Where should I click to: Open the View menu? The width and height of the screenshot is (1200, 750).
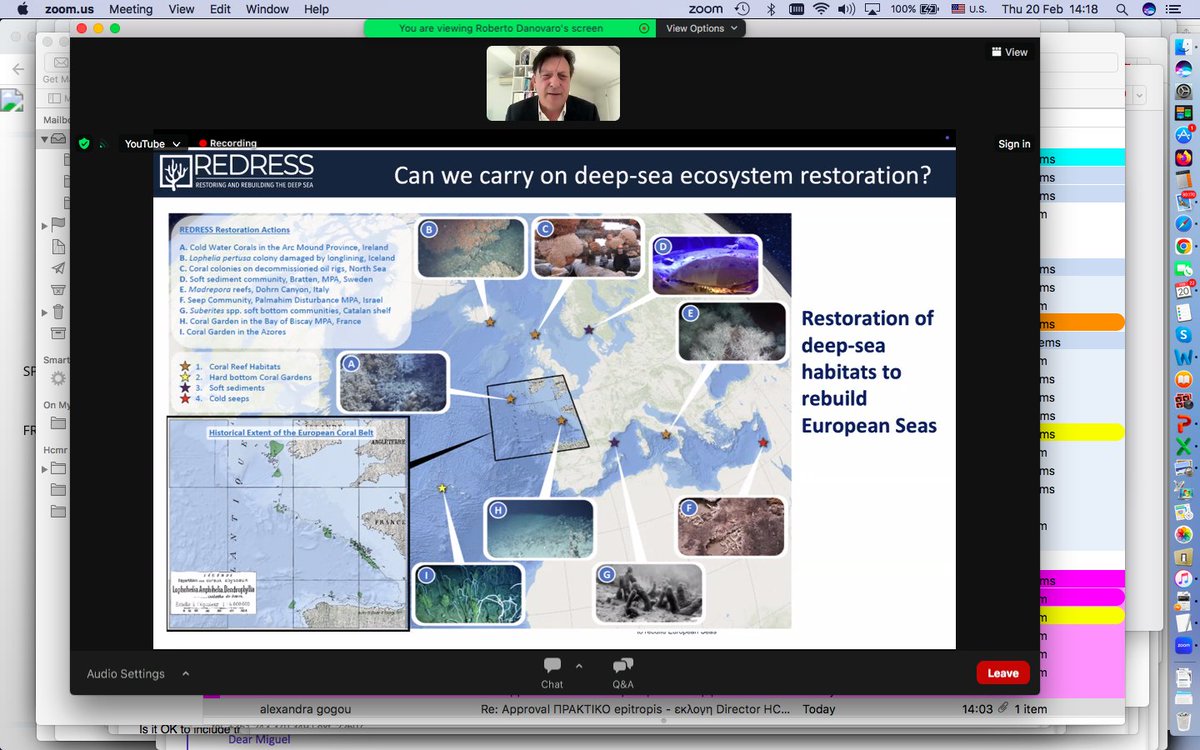(x=181, y=9)
